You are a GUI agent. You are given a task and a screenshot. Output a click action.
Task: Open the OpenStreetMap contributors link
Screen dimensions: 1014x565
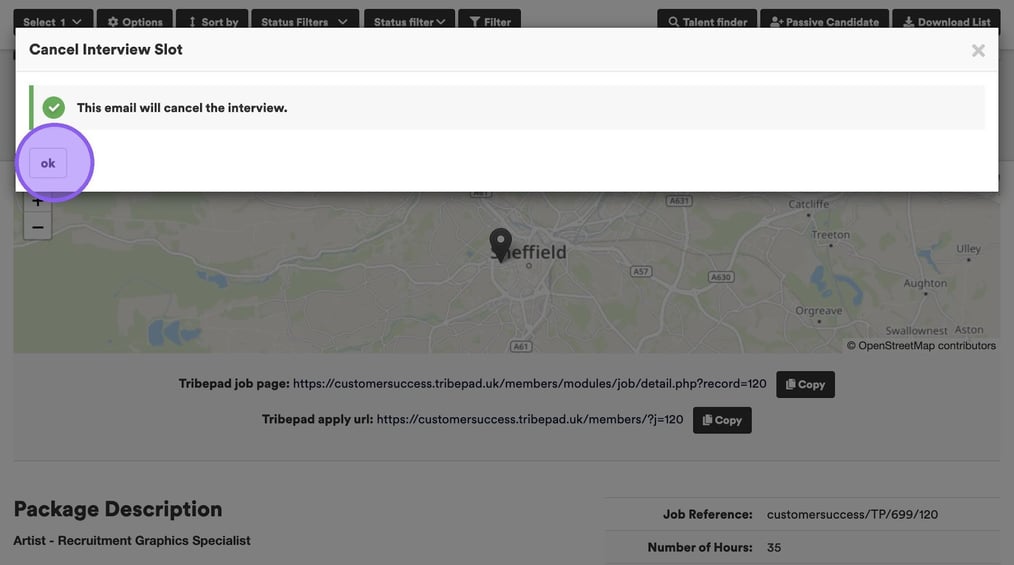click(927, 346)
